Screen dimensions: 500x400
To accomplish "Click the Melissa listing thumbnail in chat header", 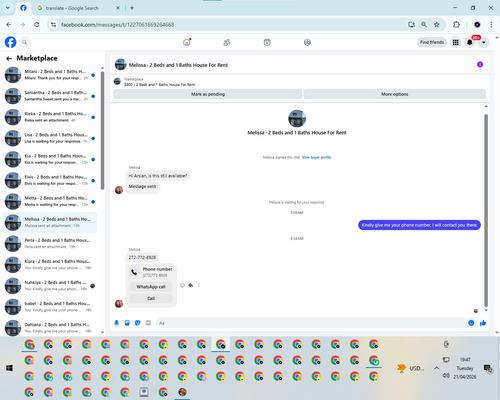I will point(120,65).
